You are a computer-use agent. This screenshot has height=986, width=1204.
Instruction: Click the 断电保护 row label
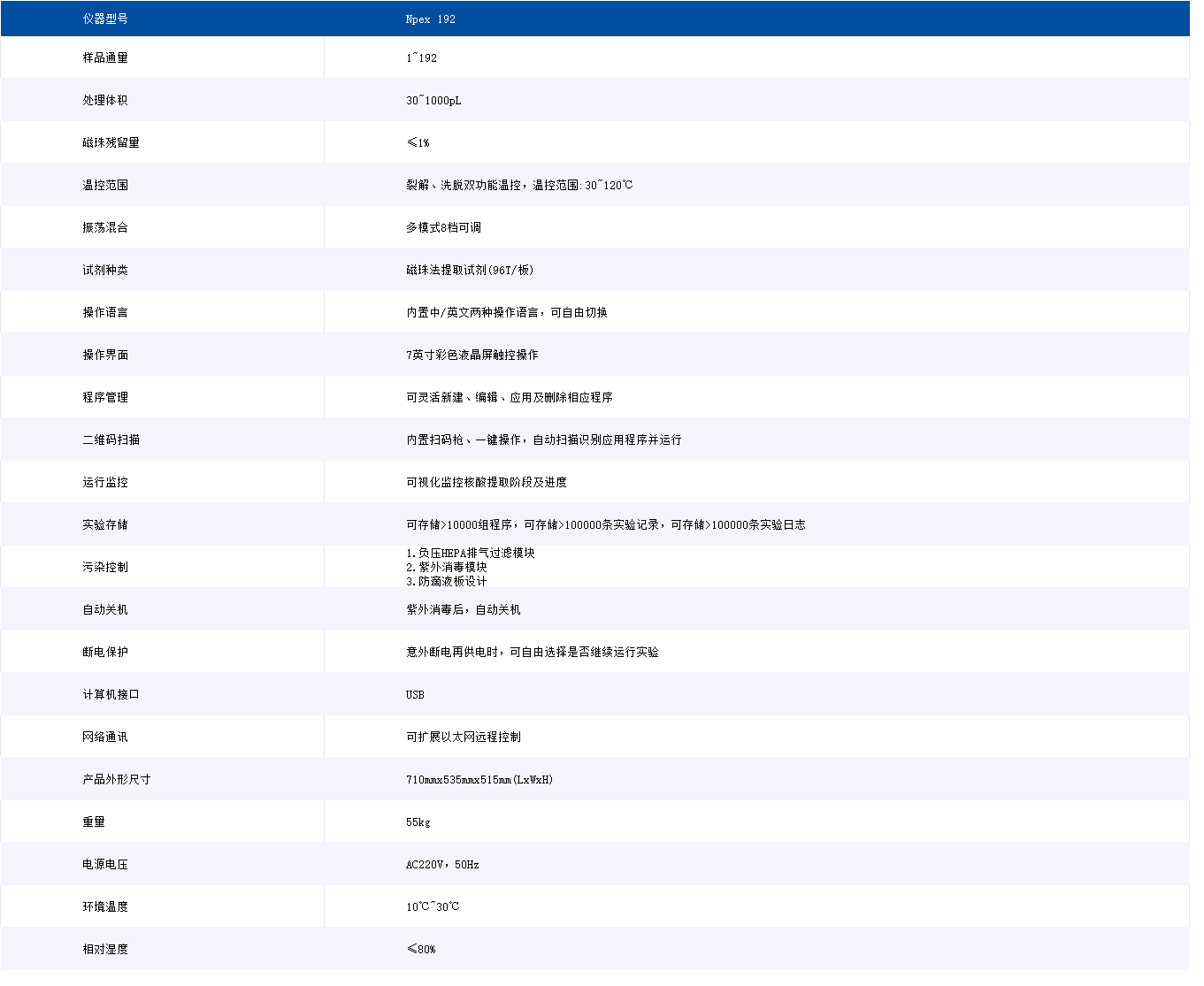coord(105,652)
